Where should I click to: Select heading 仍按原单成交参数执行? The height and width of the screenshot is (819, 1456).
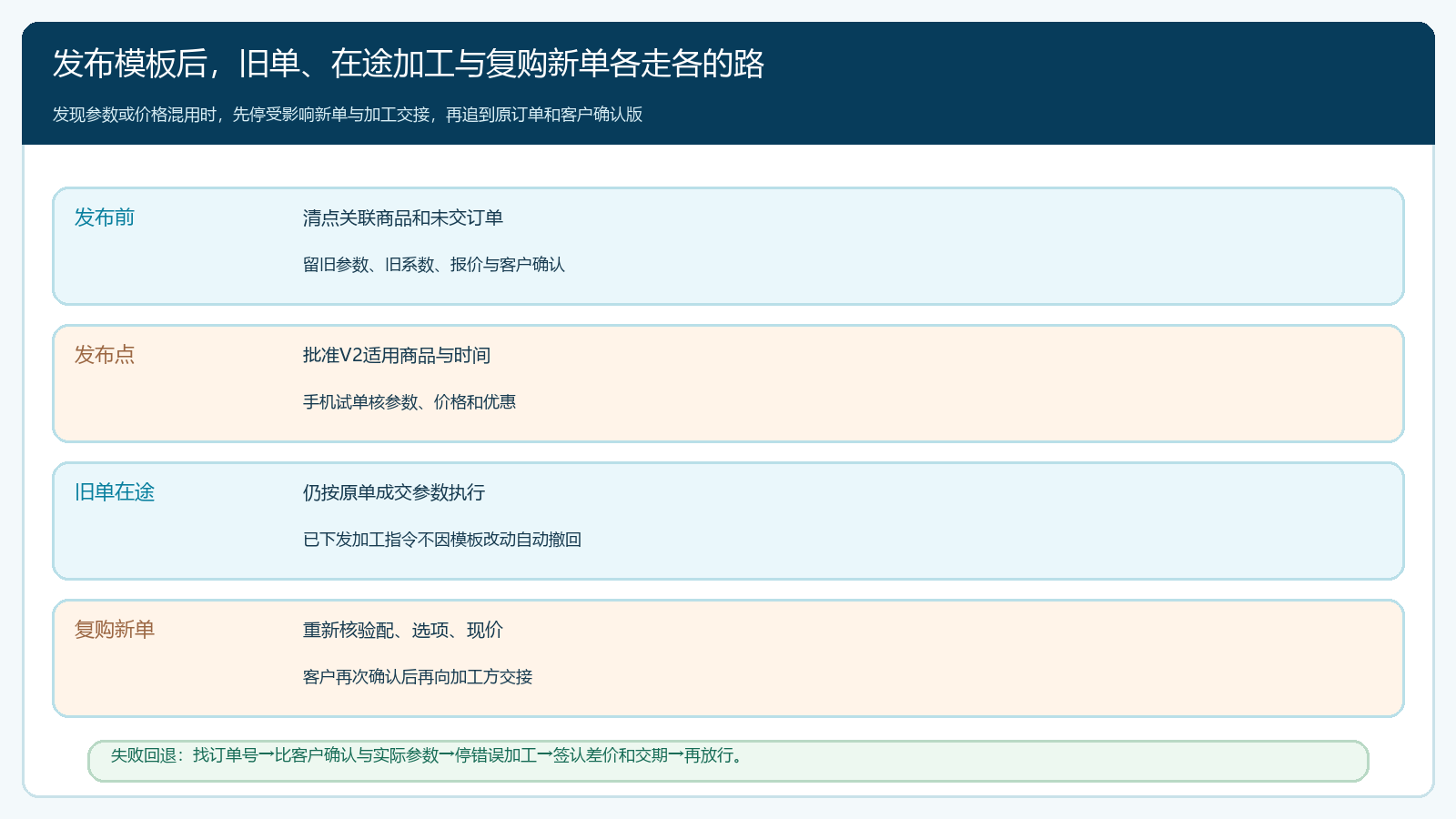[394, 492]
